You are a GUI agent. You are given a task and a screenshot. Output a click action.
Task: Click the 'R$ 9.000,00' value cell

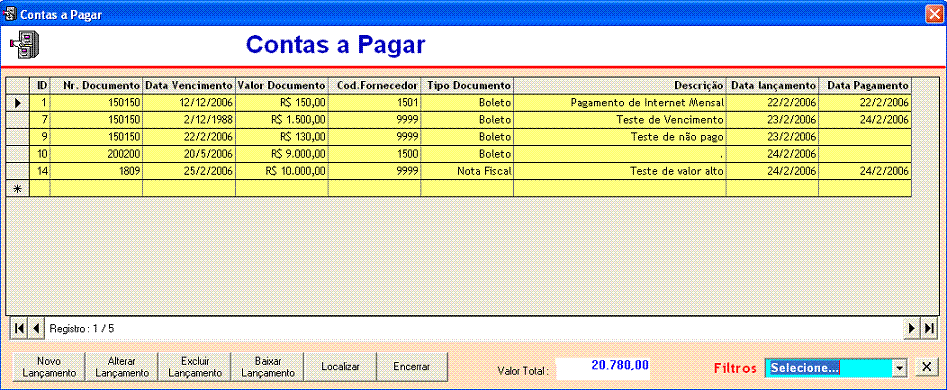[282, 154]
